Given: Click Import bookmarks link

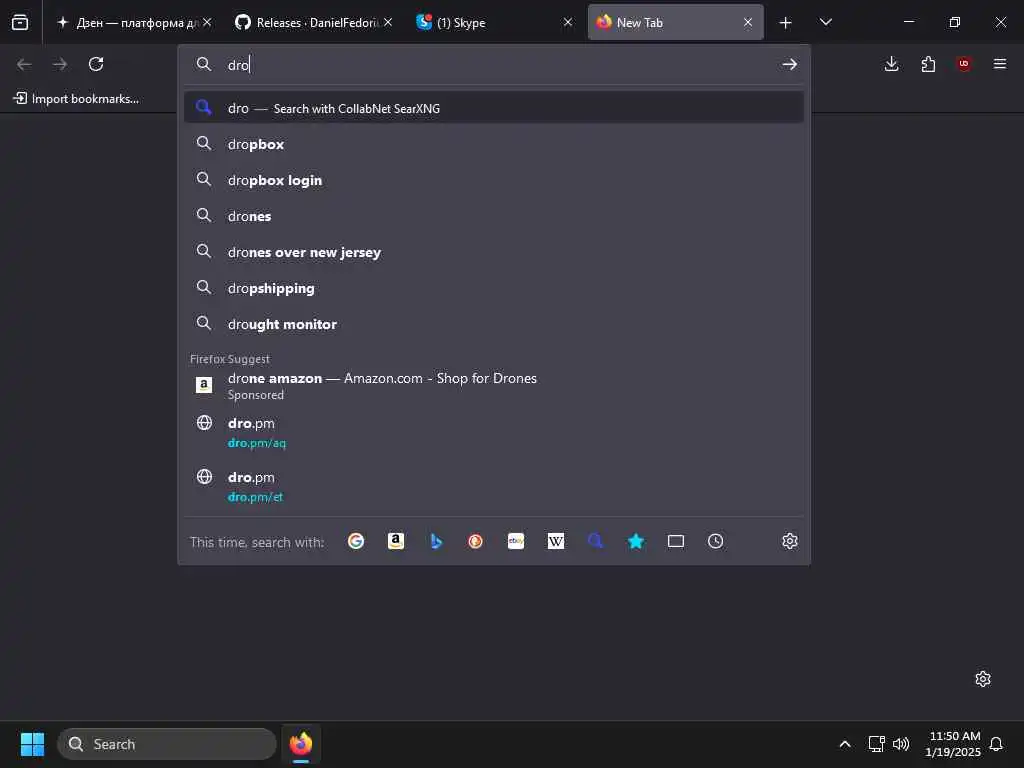Looking at the screenshot, I should pyautogui.click(x=76, y=99).
